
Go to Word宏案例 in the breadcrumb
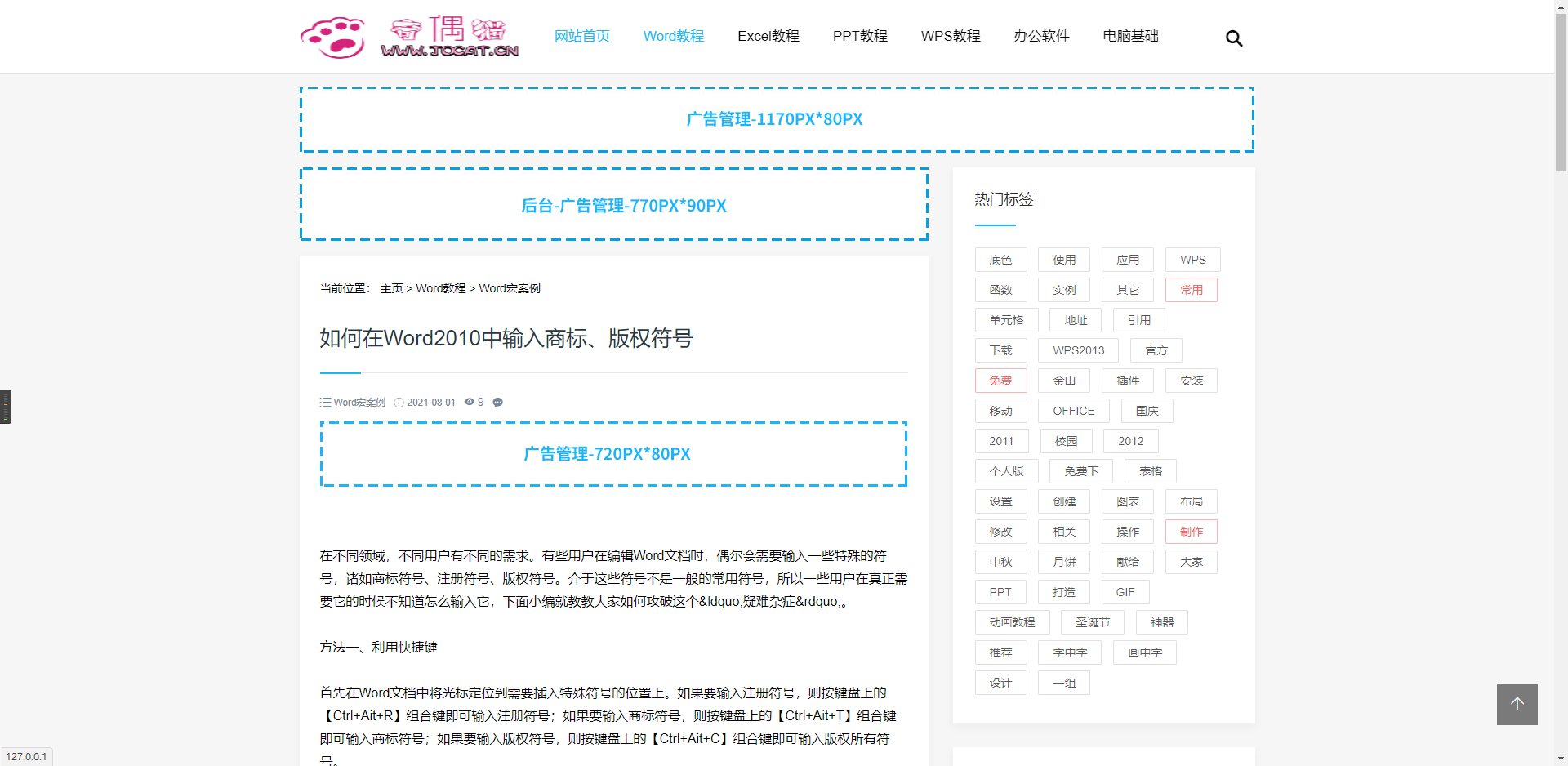(x=510, y=288)
